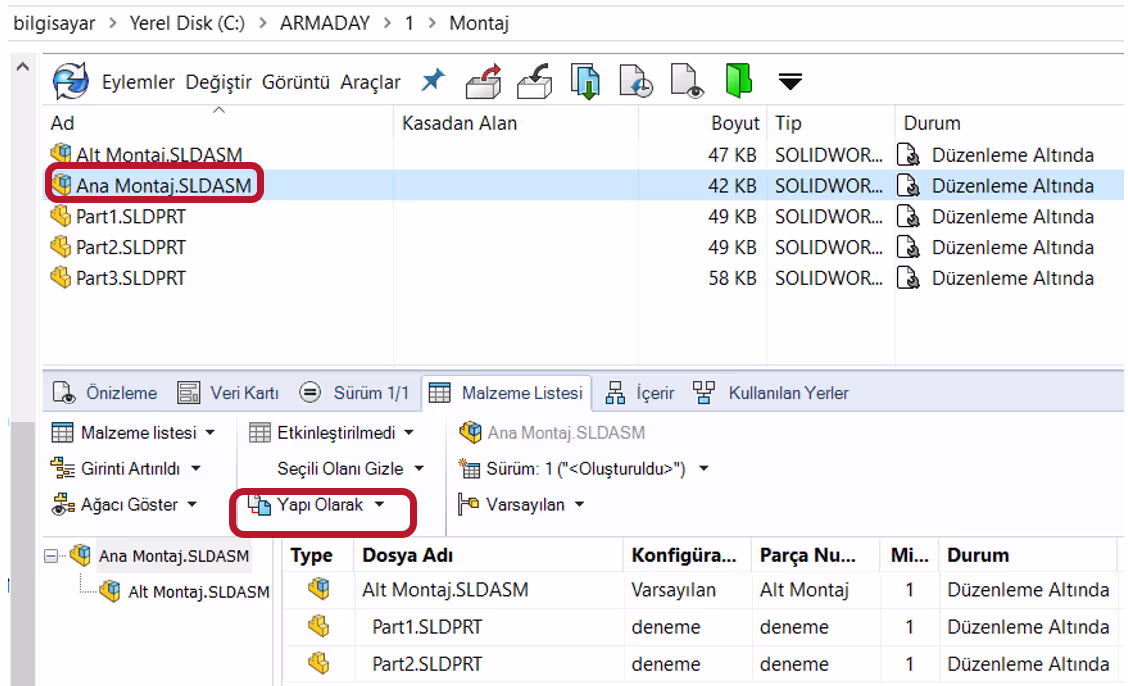Image resolution: width=1128 pixels, height=686 pixels.
Task: Click the Alt Montaj part number cell
Action: [804, 590]
